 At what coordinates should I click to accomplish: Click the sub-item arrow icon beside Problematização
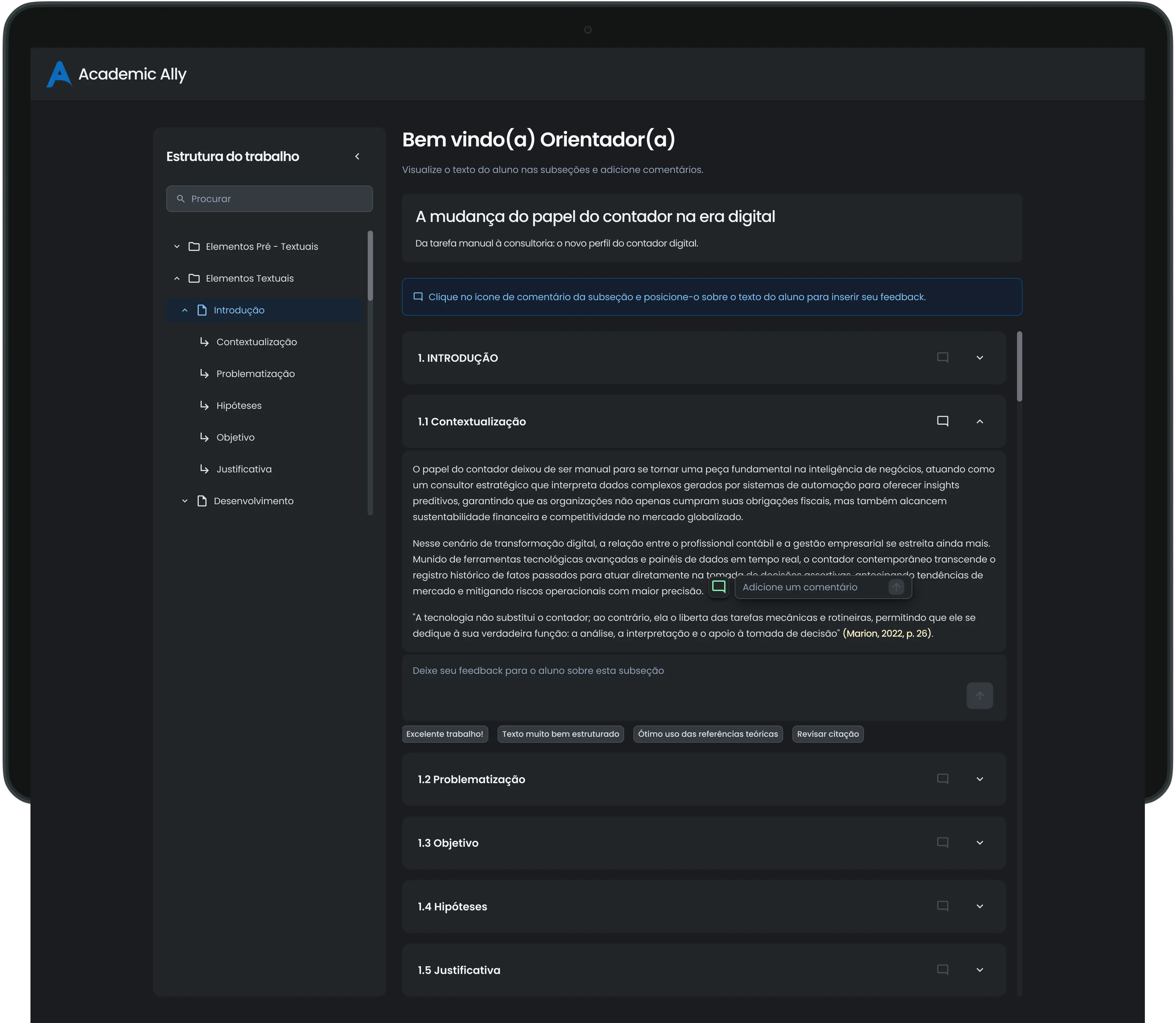(x=204, y=373)
